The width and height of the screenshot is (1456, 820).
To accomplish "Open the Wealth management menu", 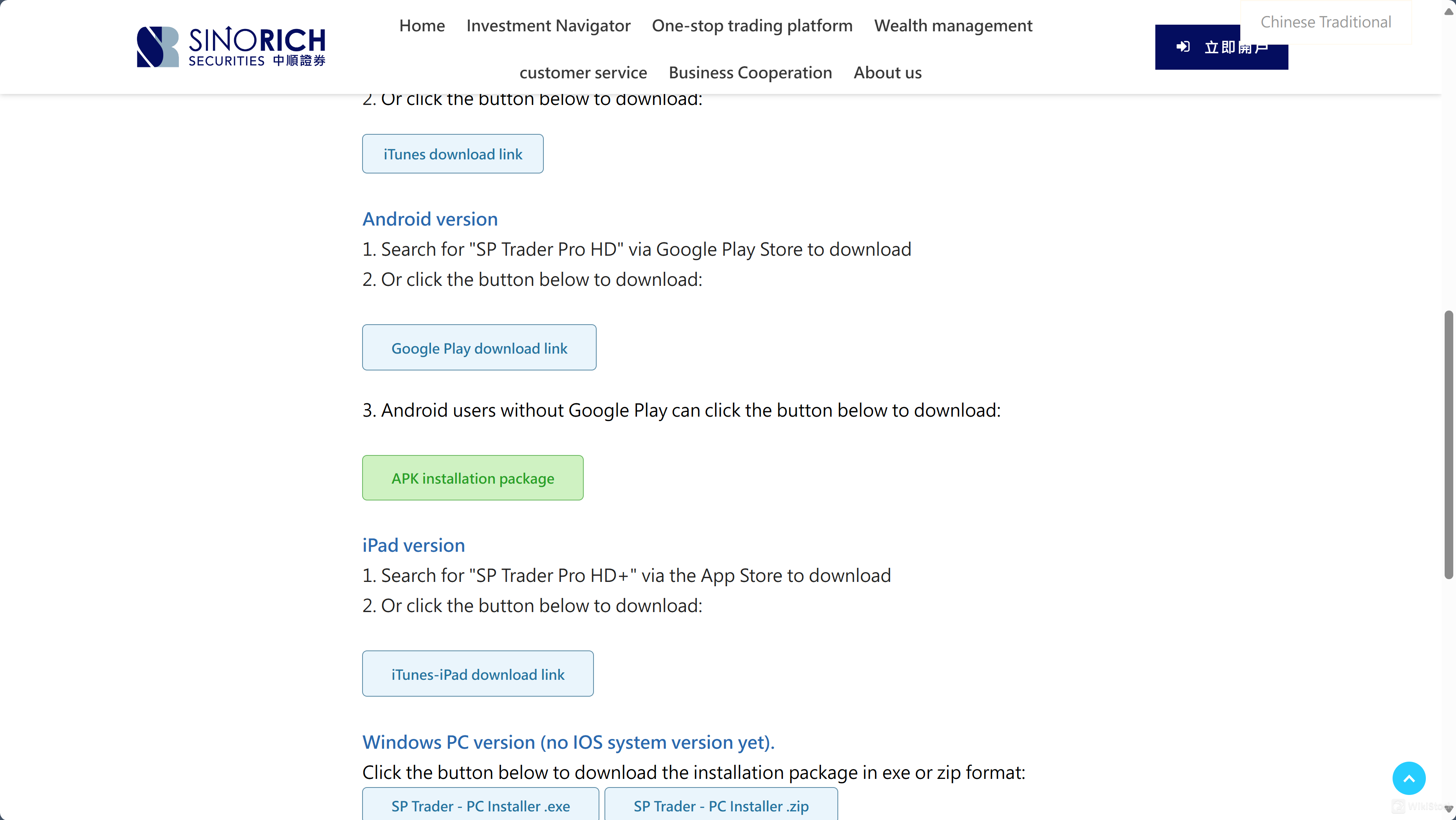I will pos(953,25).
